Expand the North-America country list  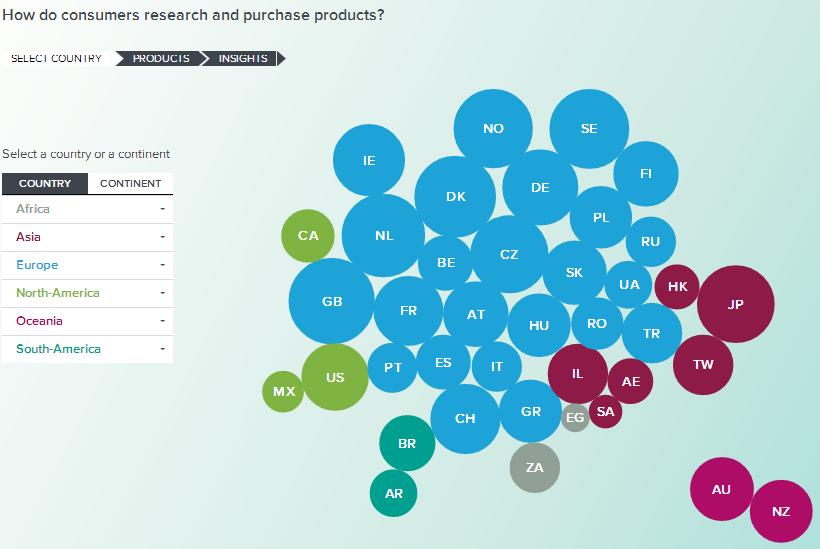(x=87, y=293)
